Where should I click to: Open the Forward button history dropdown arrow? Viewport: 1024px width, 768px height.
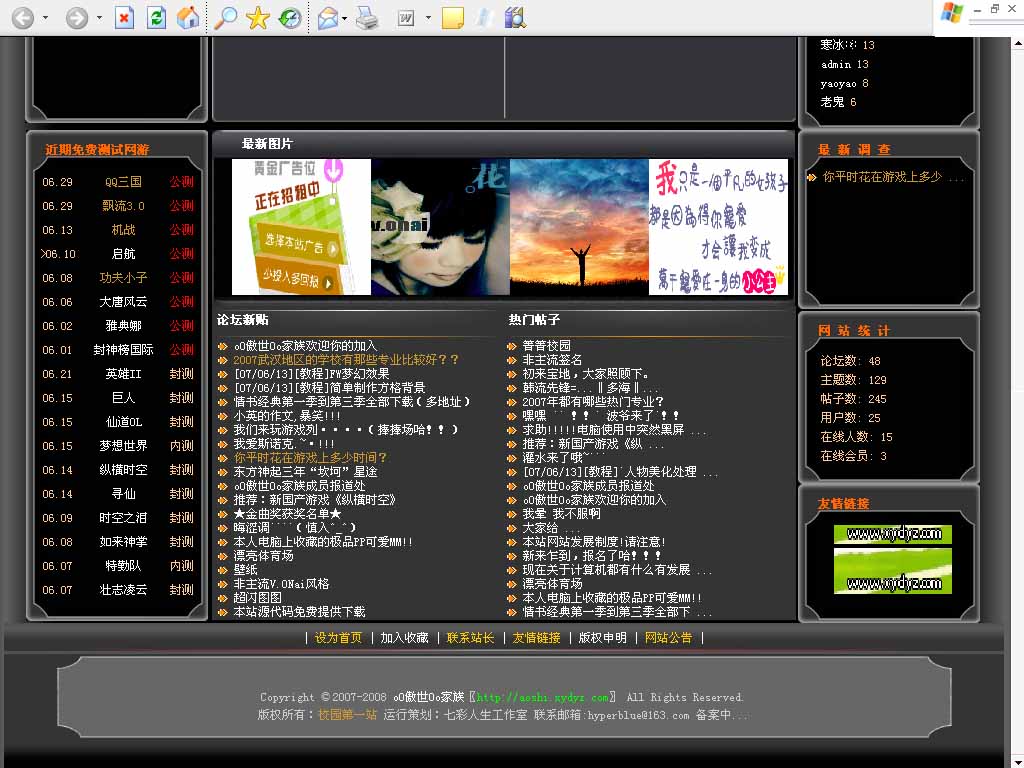(x=99, y=18)
